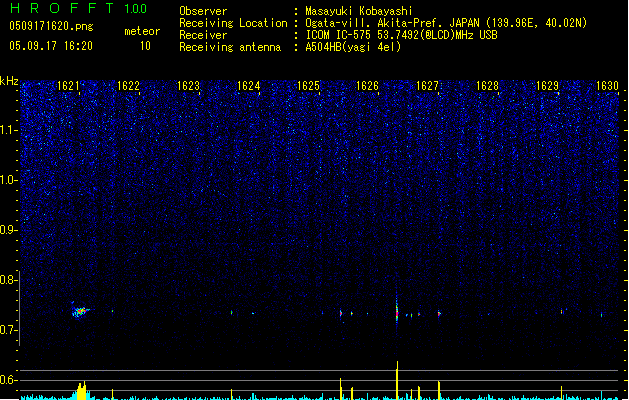Click the 0.6 kHz frequency axis label
The height and width of the screenshot is (400, 629).
(x=9, y=380)
